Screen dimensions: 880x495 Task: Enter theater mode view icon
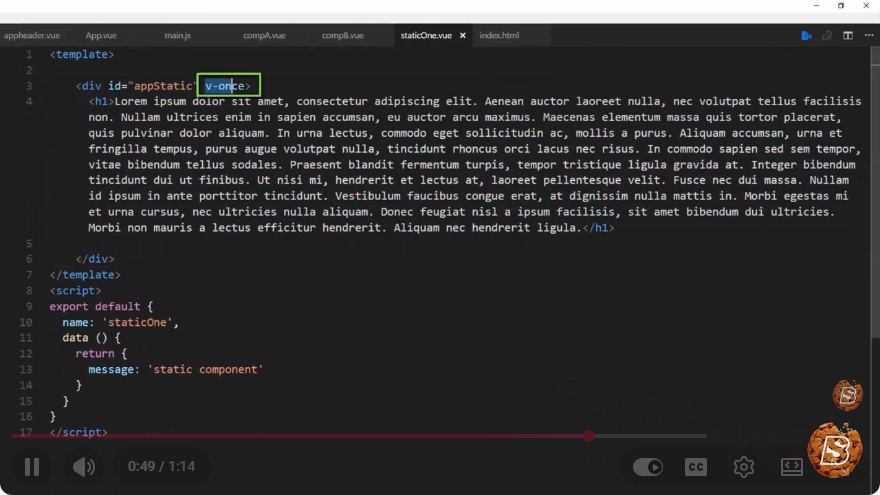[791, 467]
